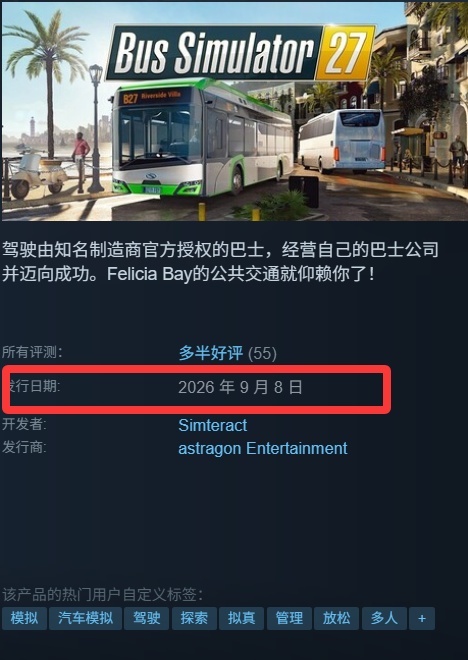
Task: Click the 2026 年 9 月 8 日 release date
Action: pos(240,387)
